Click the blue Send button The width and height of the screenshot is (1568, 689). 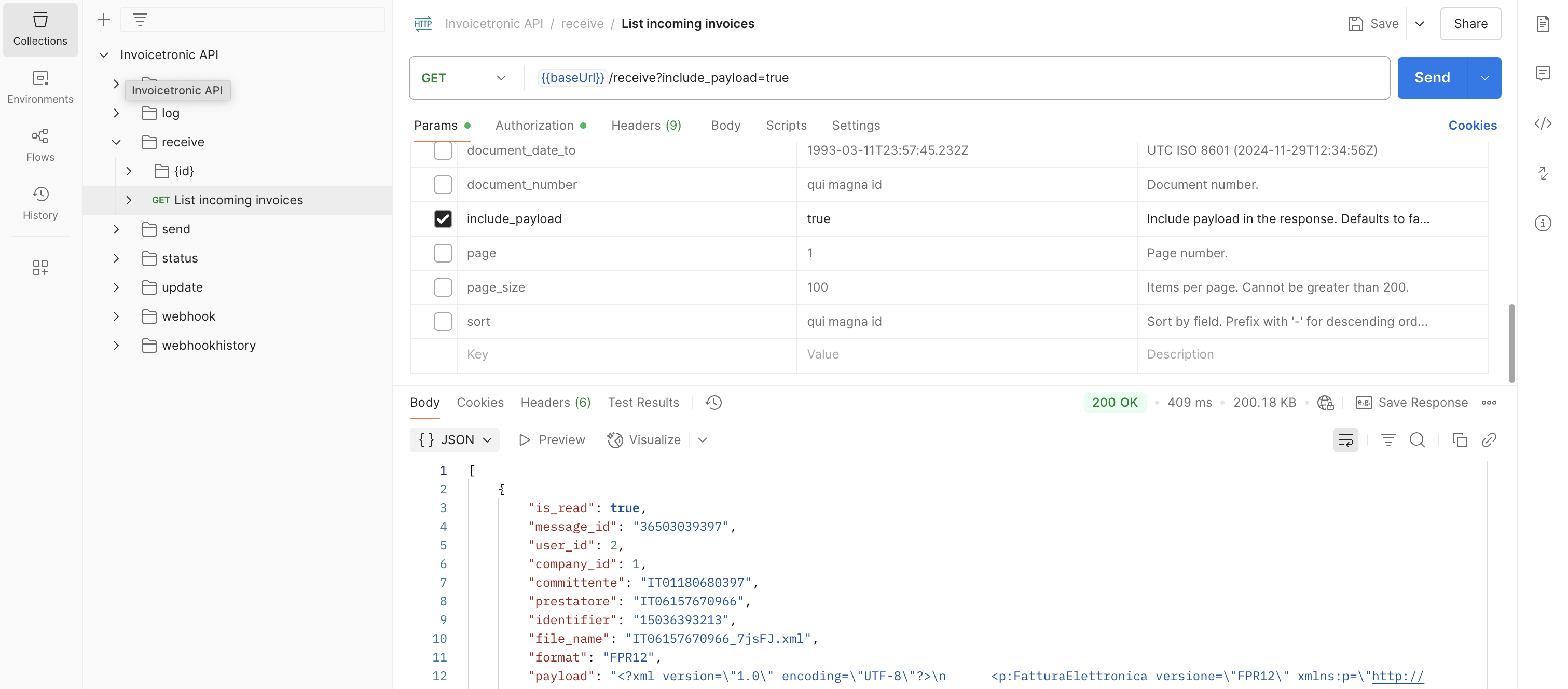[x=1432, y=78]
